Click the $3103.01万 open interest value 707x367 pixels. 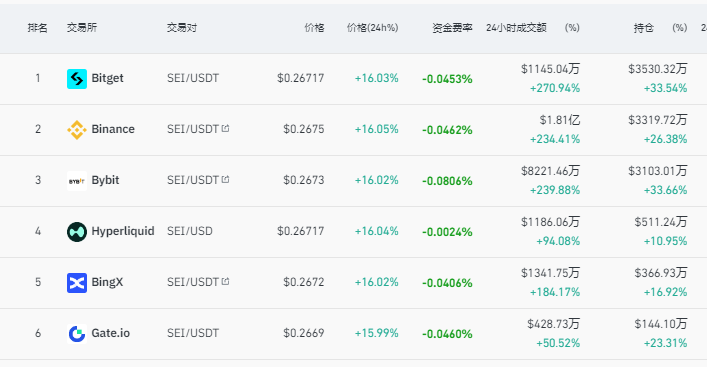(x=658, y=171)
